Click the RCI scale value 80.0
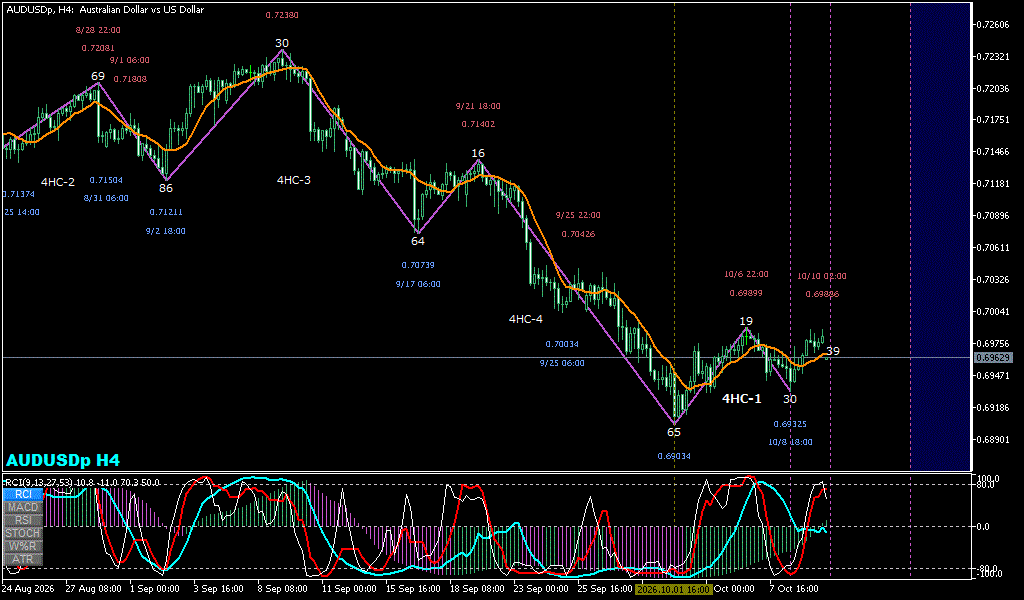Viewport: 1024px width, 600px height. pyautogui.click(x=985, y=484)
